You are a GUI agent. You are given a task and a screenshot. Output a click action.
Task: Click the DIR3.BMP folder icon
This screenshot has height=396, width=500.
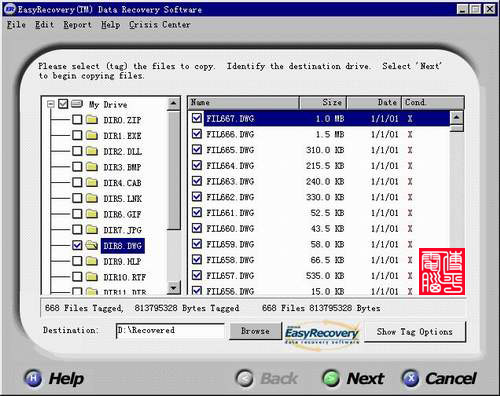(x=91, y=167)
